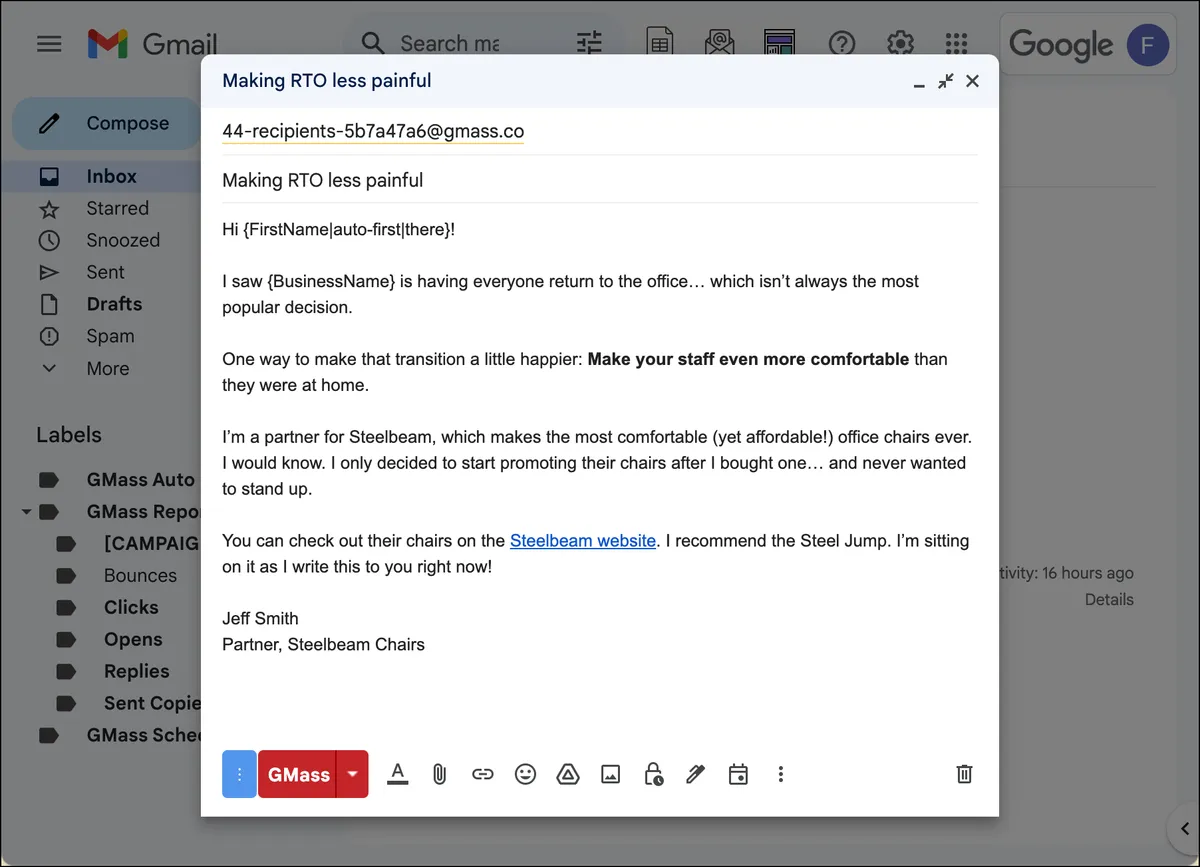Open the Spam folder
The width and height of the screenshot is (1200, 867).
(x=110, y=336)
